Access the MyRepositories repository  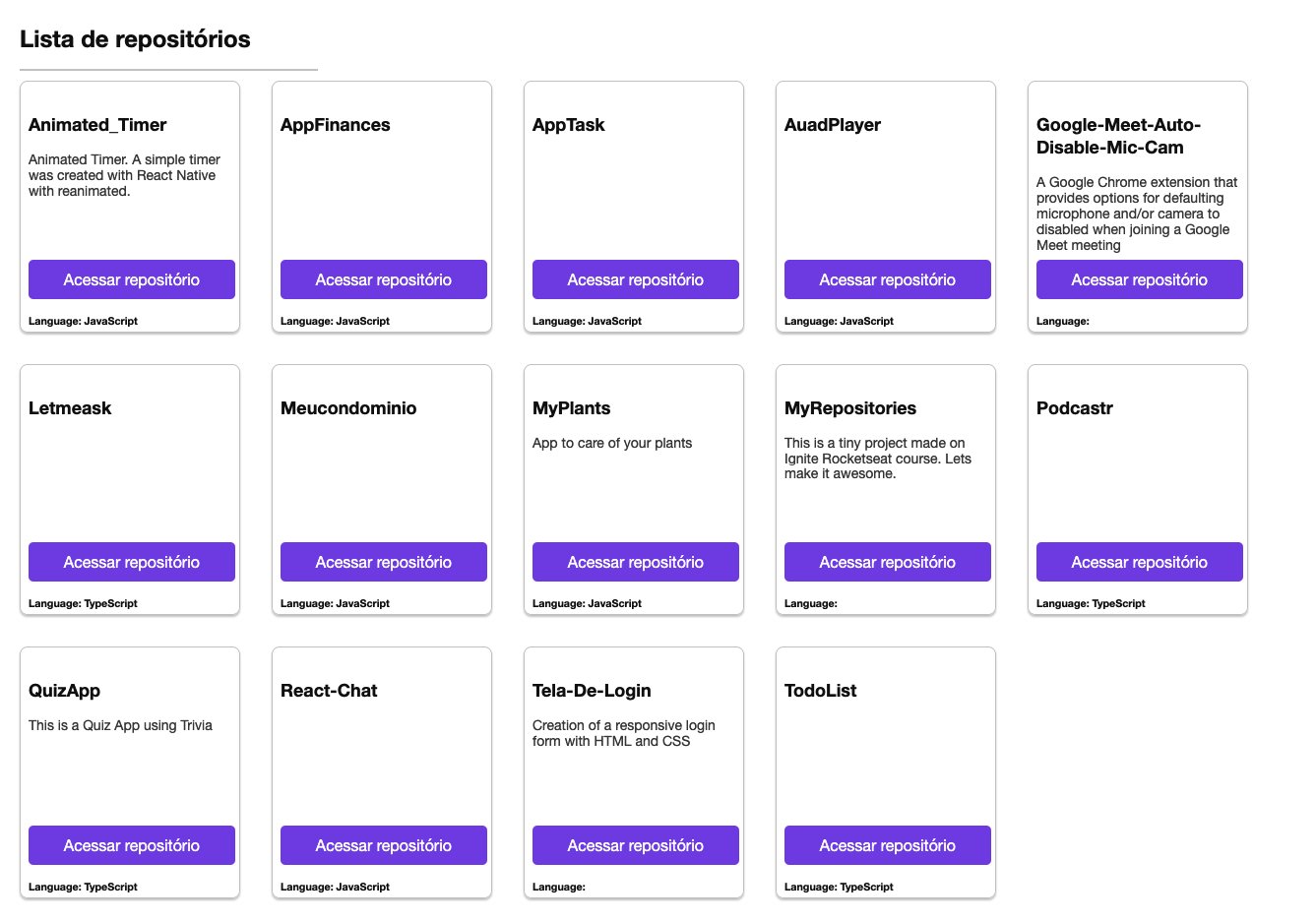(887, 562)
